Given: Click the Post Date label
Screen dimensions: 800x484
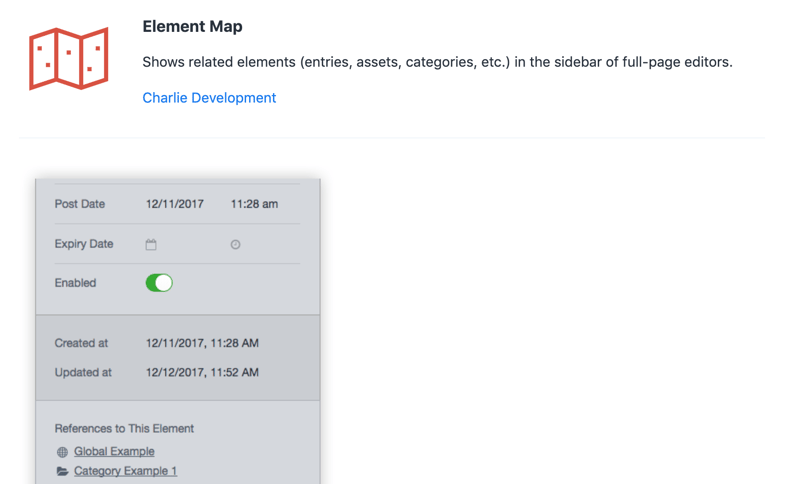Looking at the screenshot, I should (x=80, y=204).
